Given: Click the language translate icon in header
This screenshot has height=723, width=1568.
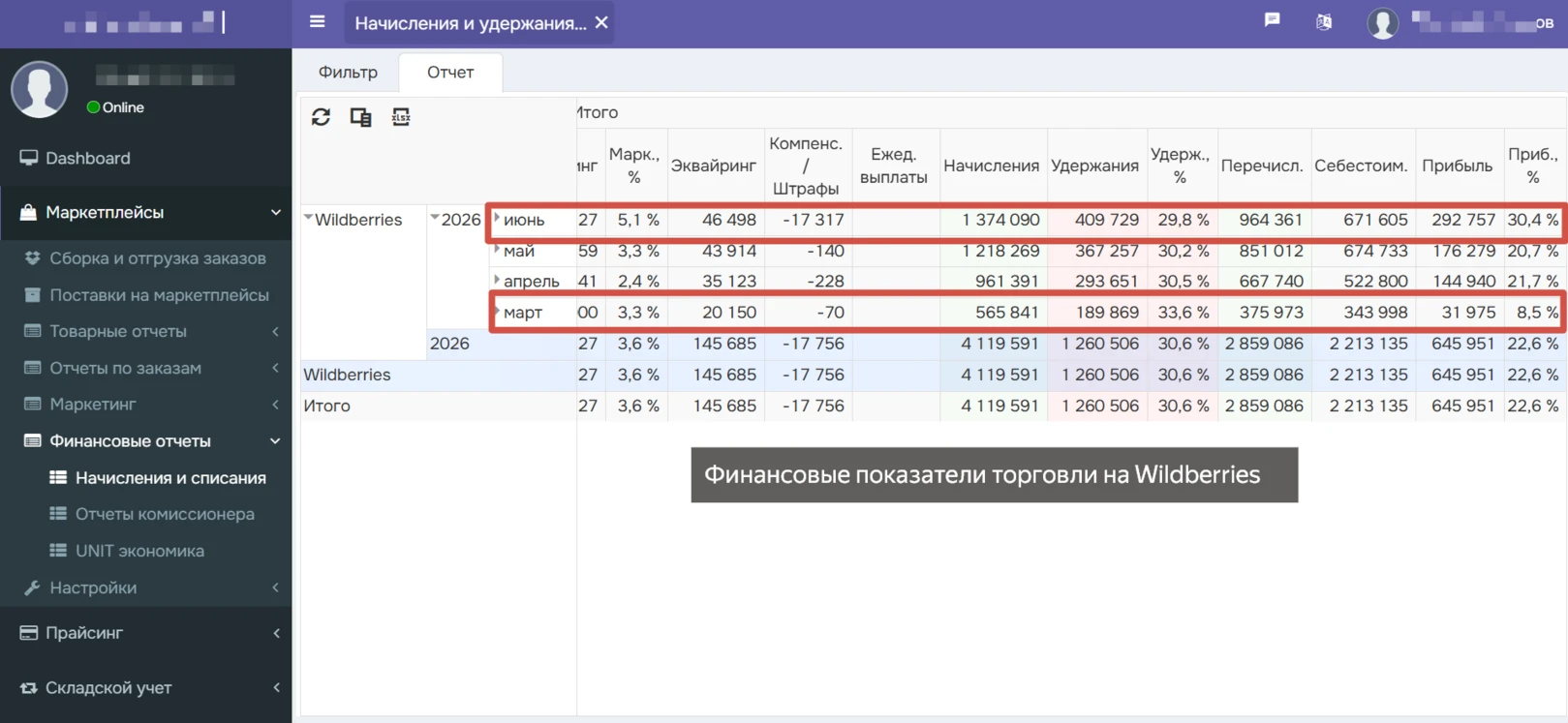Looking at the screenshot, I should click(1324, 21).
